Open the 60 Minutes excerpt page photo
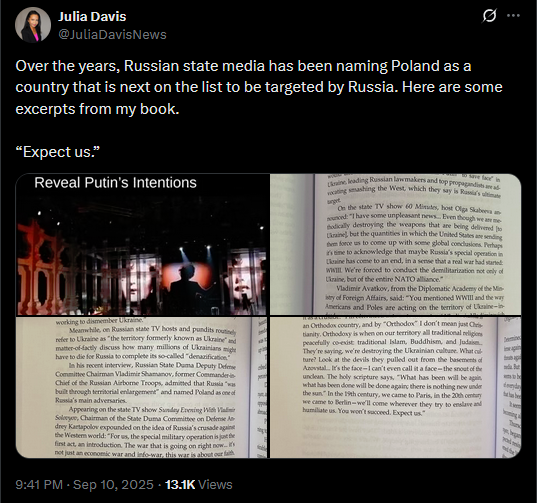Image resolution: width=537 pixels, height=503 pixels. (x=396, y=244)
